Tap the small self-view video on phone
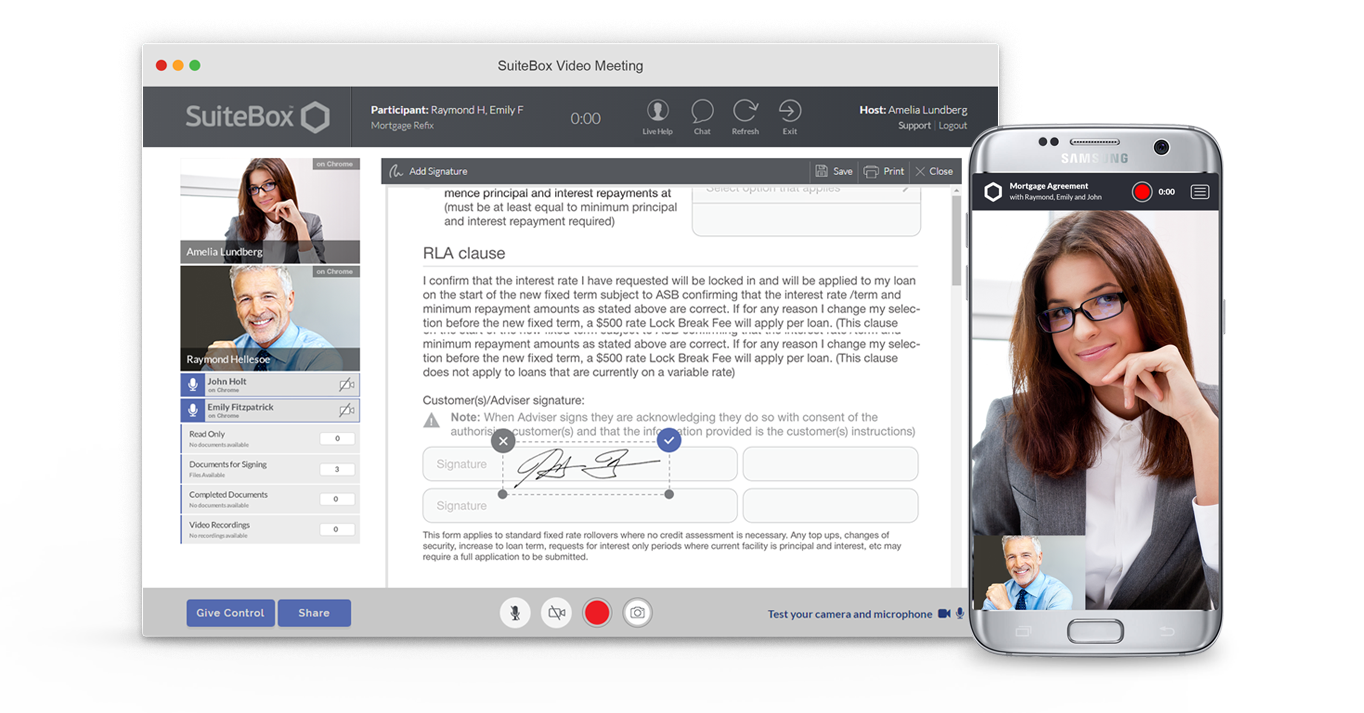The image size is (1364, 713). point(1028,573)
